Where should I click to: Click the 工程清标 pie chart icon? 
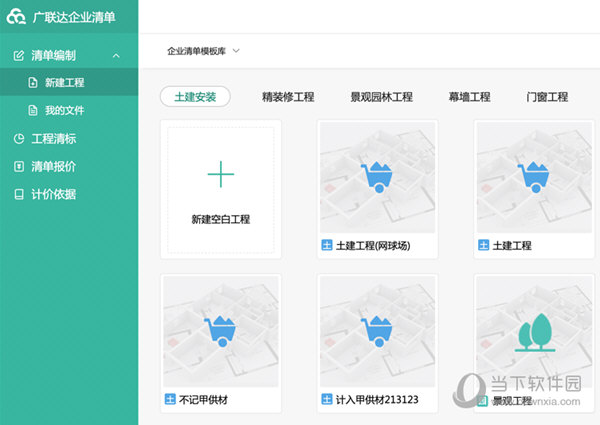19,138
